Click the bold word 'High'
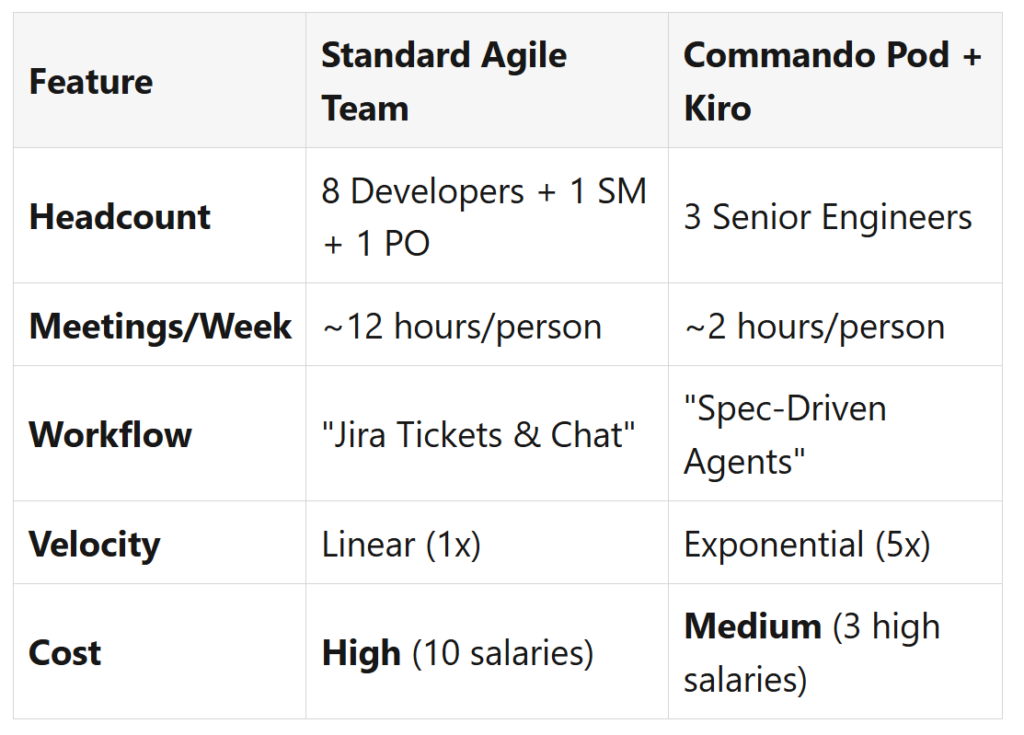 coord(362,653)
